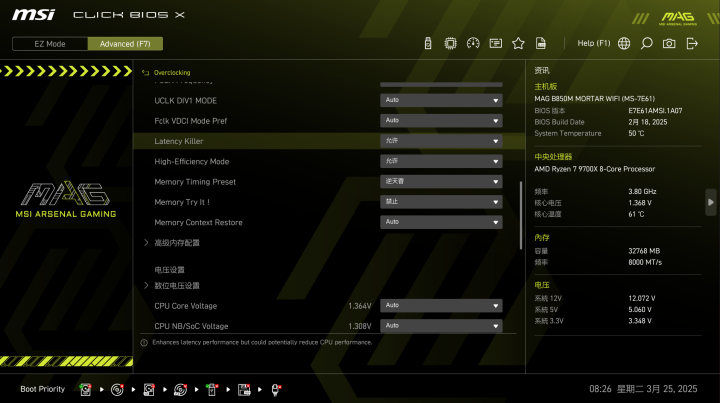Open search with the magnifier icon

pyautogui.click(x=647, y=44)
